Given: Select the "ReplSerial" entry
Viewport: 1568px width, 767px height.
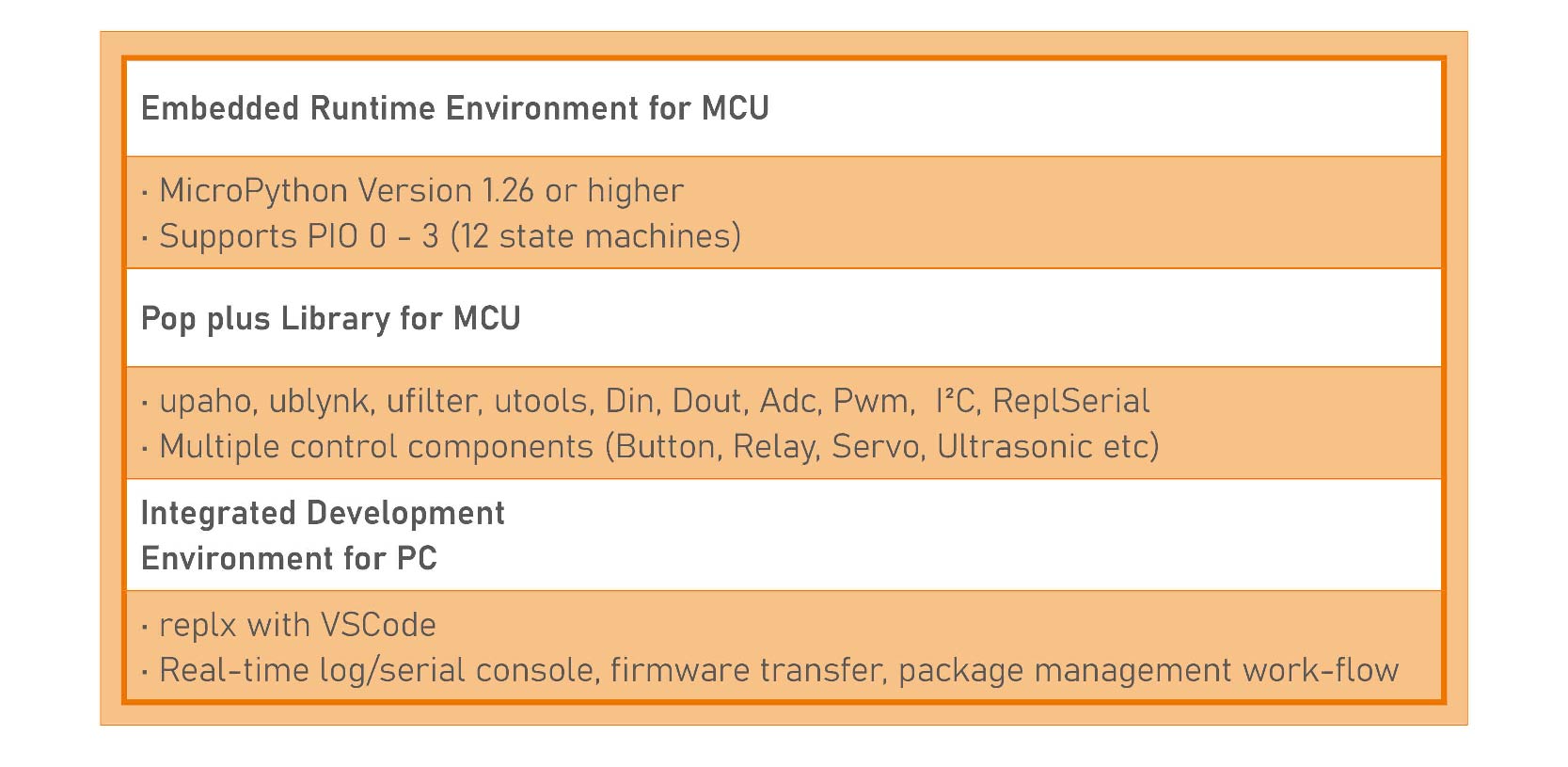Looking at the screenshot, I should (1070, 402).
